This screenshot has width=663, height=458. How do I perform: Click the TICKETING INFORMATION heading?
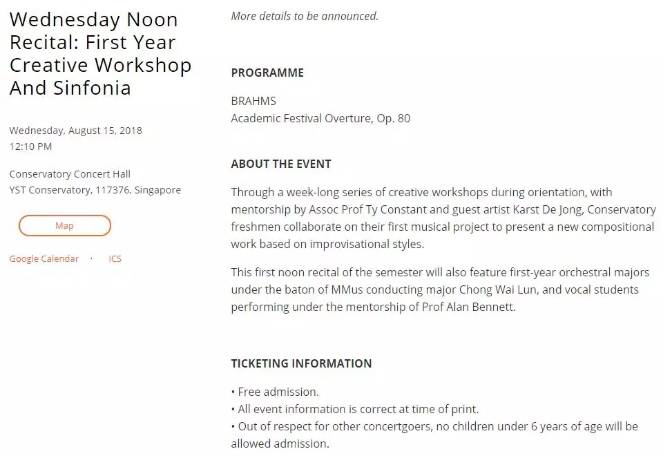coord(301,363)
